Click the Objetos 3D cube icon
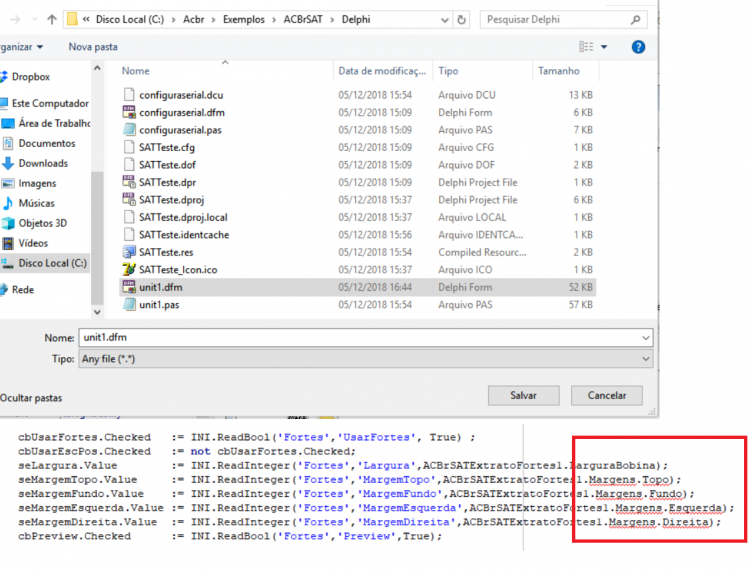 pos(8,223)
